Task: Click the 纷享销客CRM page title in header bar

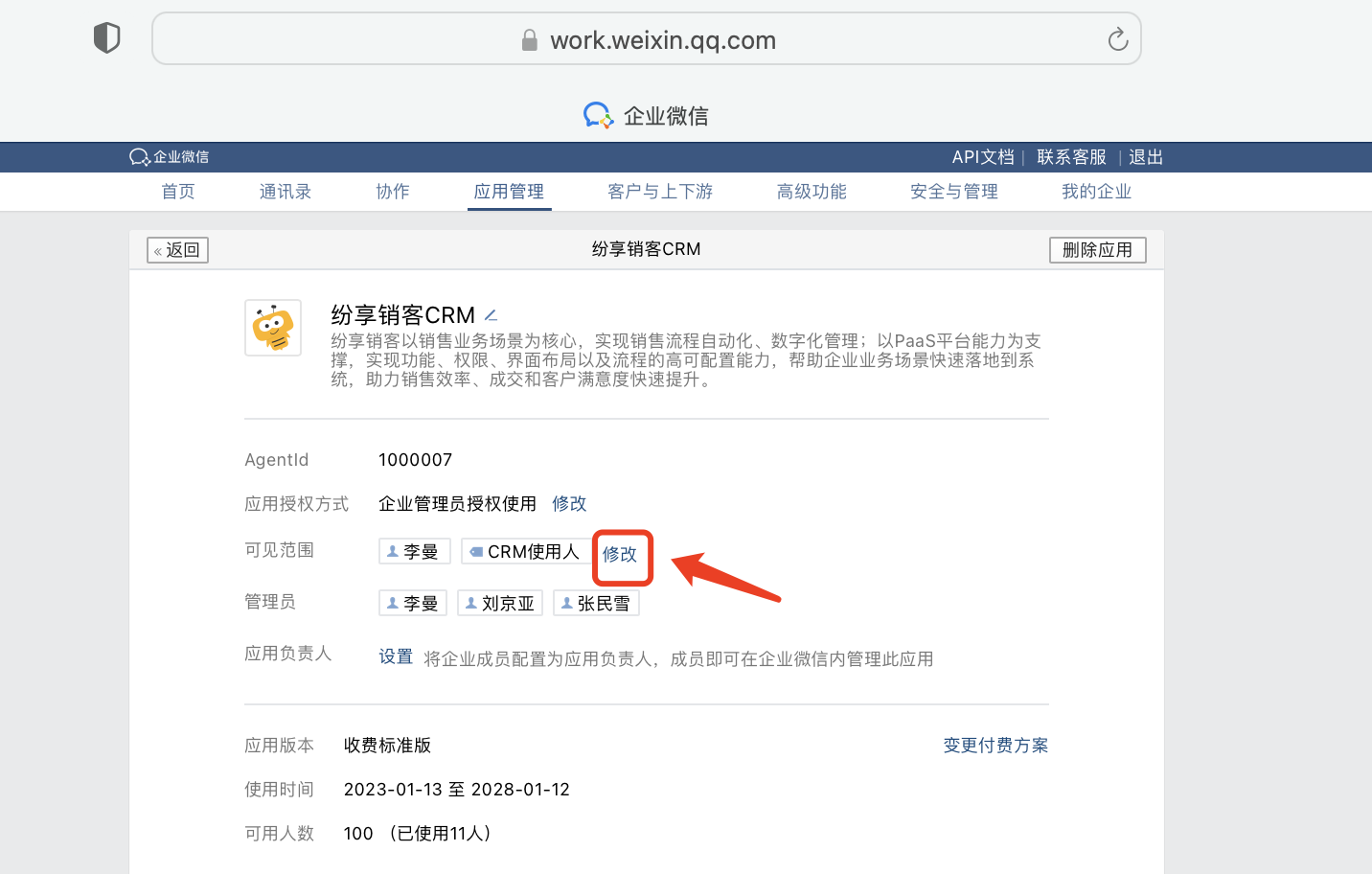Action: [x=646, y=249]
